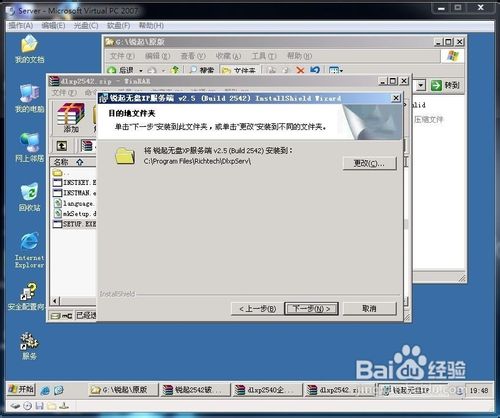Screen dimensions: 500x418
Task: Open Virtual PC 操作(A) menu
Action: 21,26
